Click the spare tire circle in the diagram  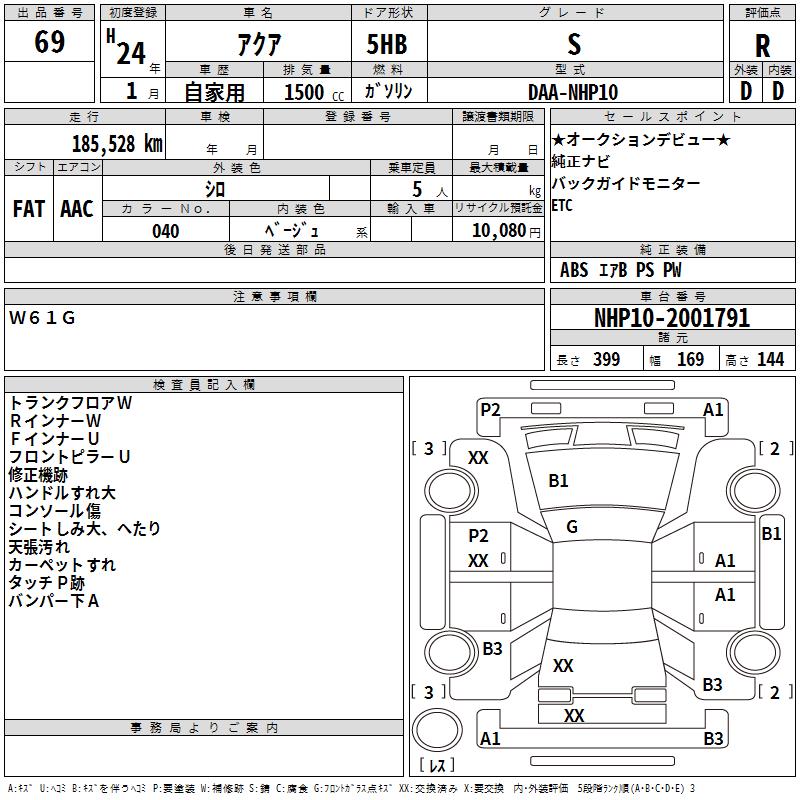coord(437,730)
